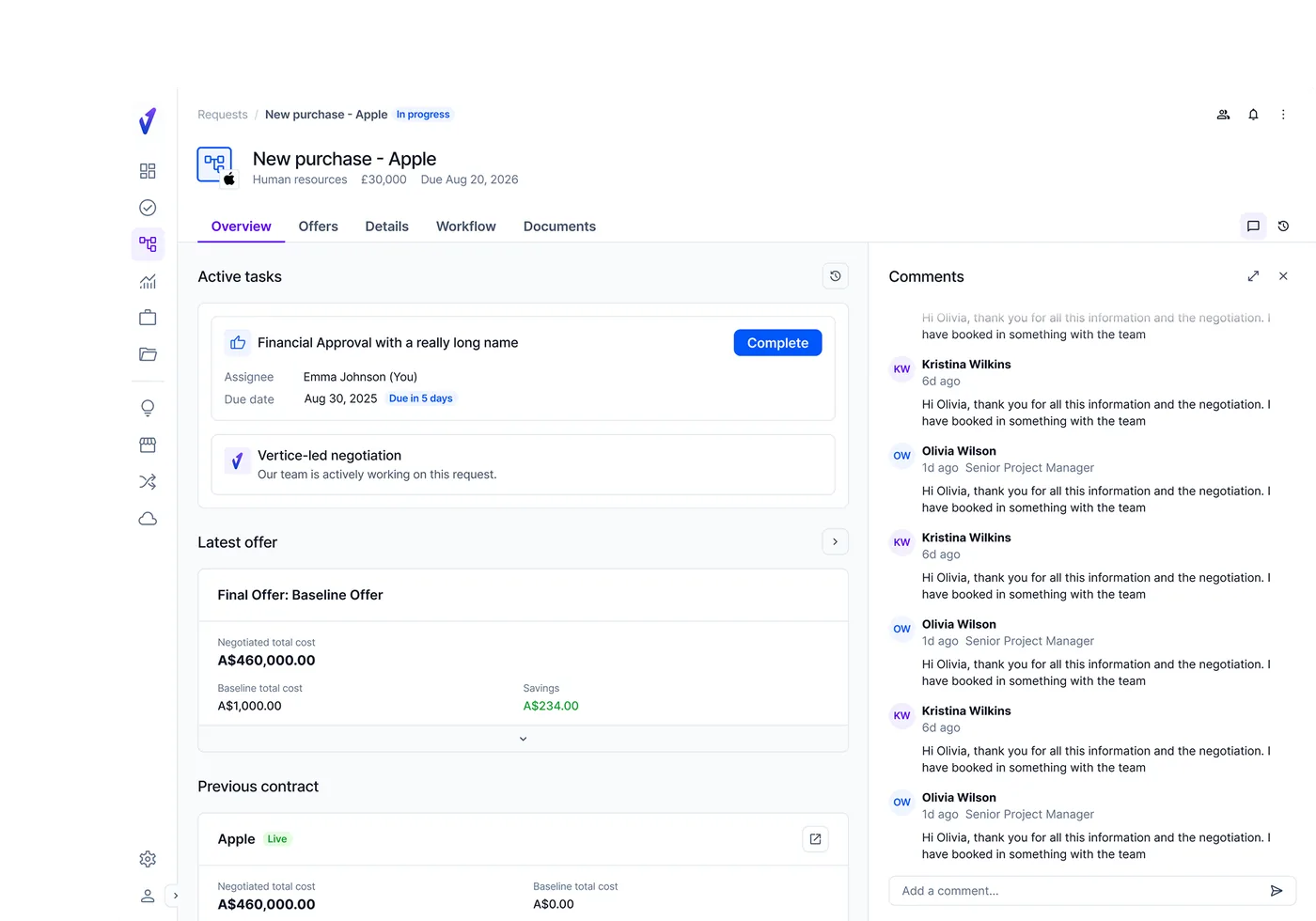Screen dimensions: 1316x921
Task: Open the Vertice logo home link
Action: coord(148,121)
